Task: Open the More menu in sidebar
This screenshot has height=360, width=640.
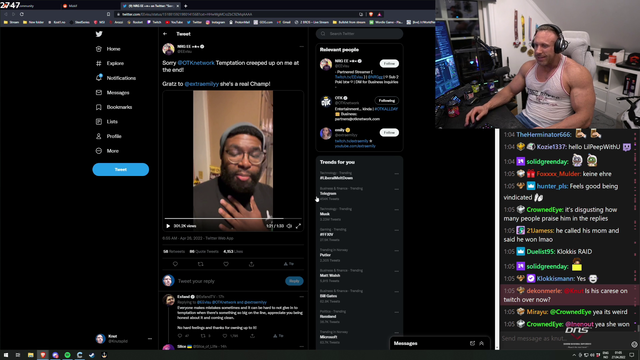Action: pyautogui.click(x=107, y=151)
